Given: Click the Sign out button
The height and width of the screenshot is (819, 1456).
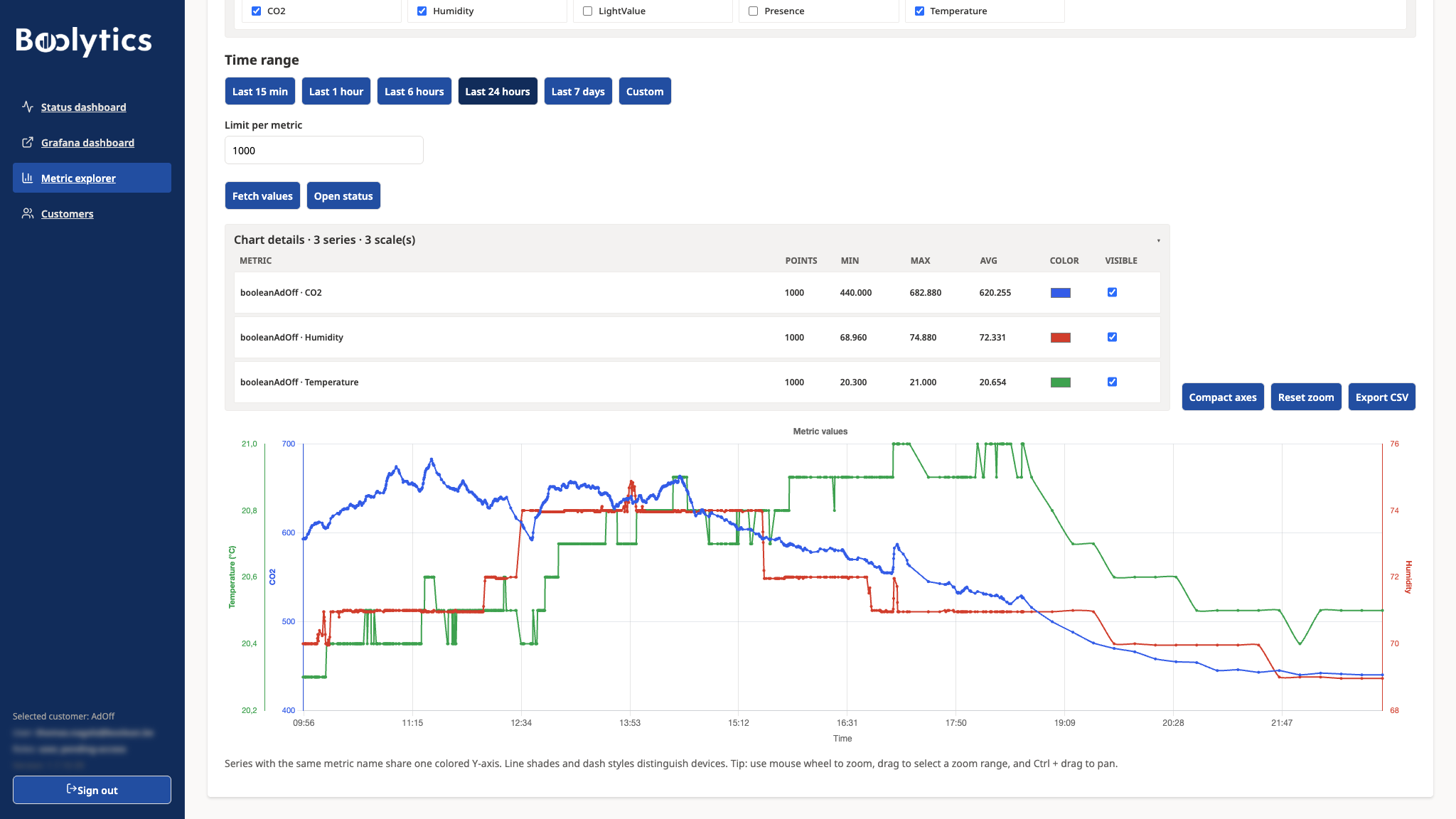Looking at the screenshot, I should 92,790.
